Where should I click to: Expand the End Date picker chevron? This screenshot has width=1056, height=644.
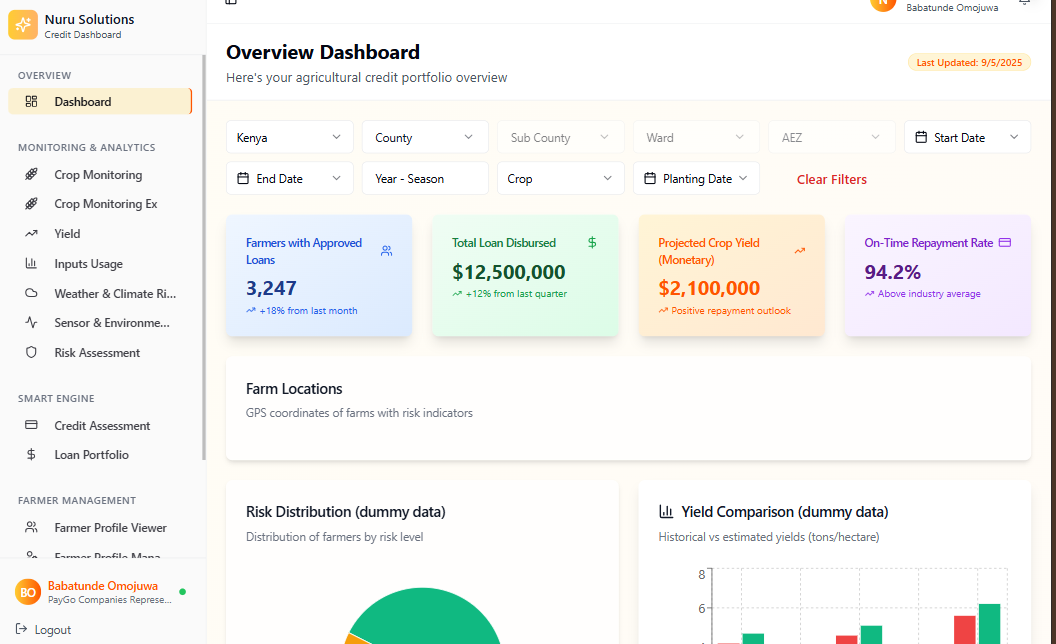336,179
